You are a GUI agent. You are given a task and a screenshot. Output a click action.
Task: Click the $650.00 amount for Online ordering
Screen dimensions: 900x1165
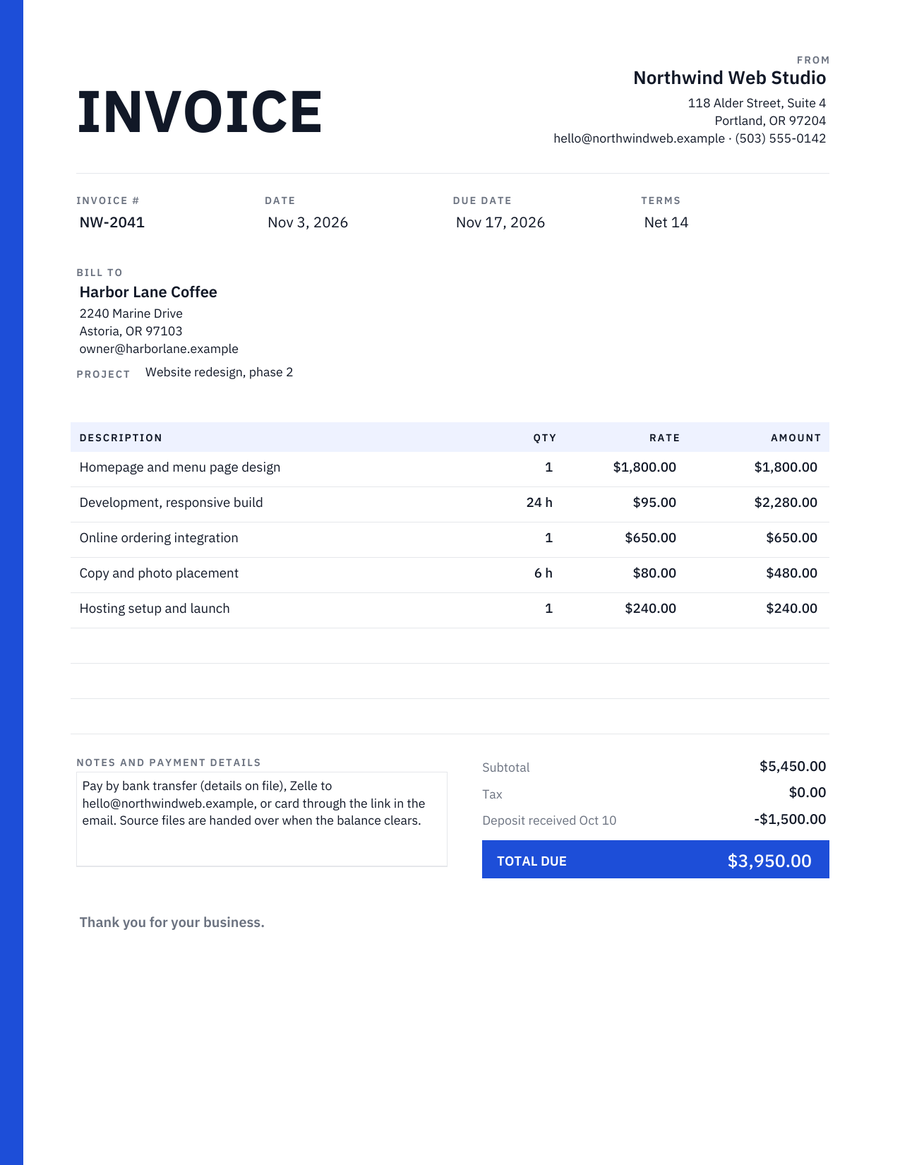coord(791,538)
